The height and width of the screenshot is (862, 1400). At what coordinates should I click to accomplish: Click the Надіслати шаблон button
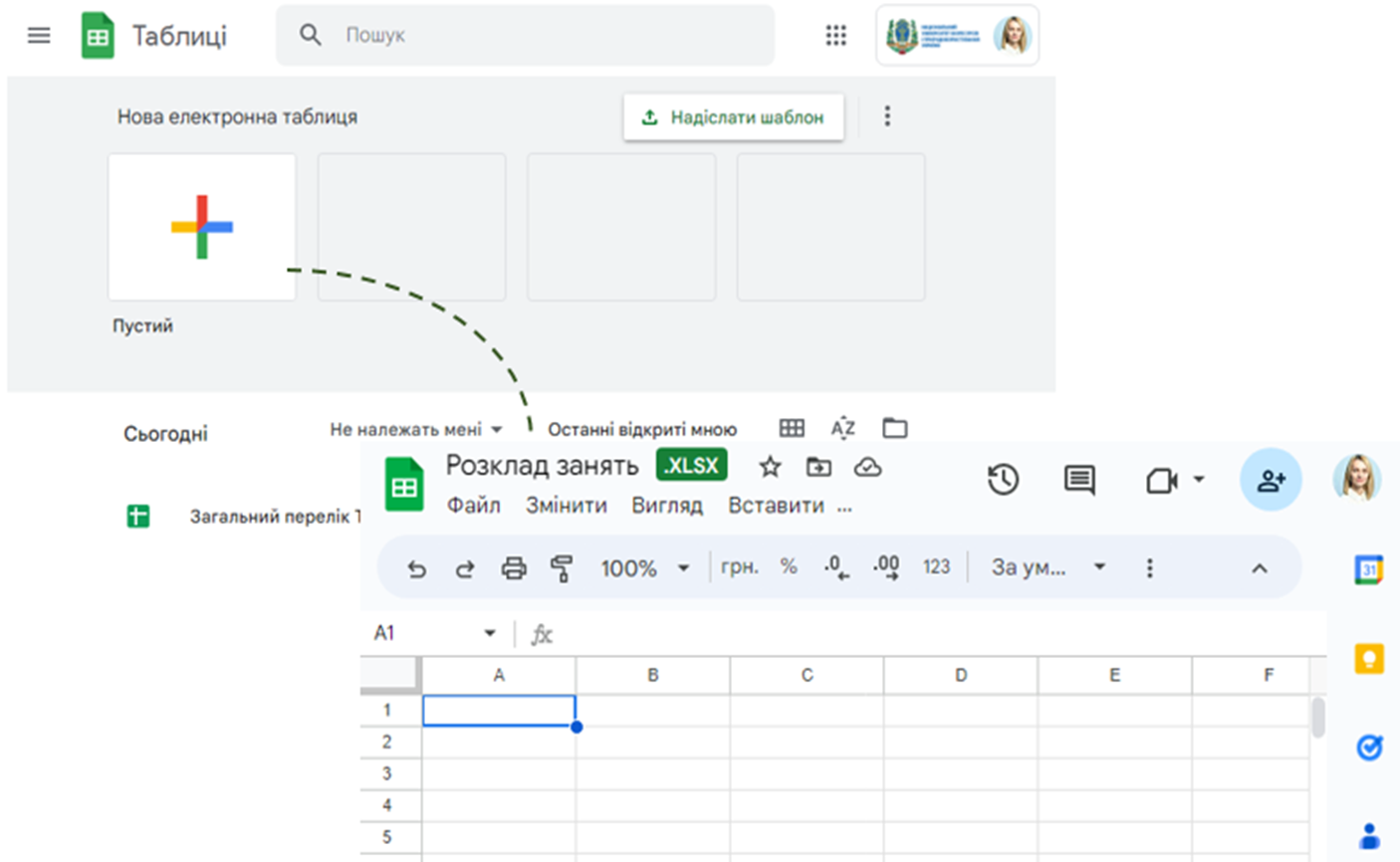(x=733, y=117)
